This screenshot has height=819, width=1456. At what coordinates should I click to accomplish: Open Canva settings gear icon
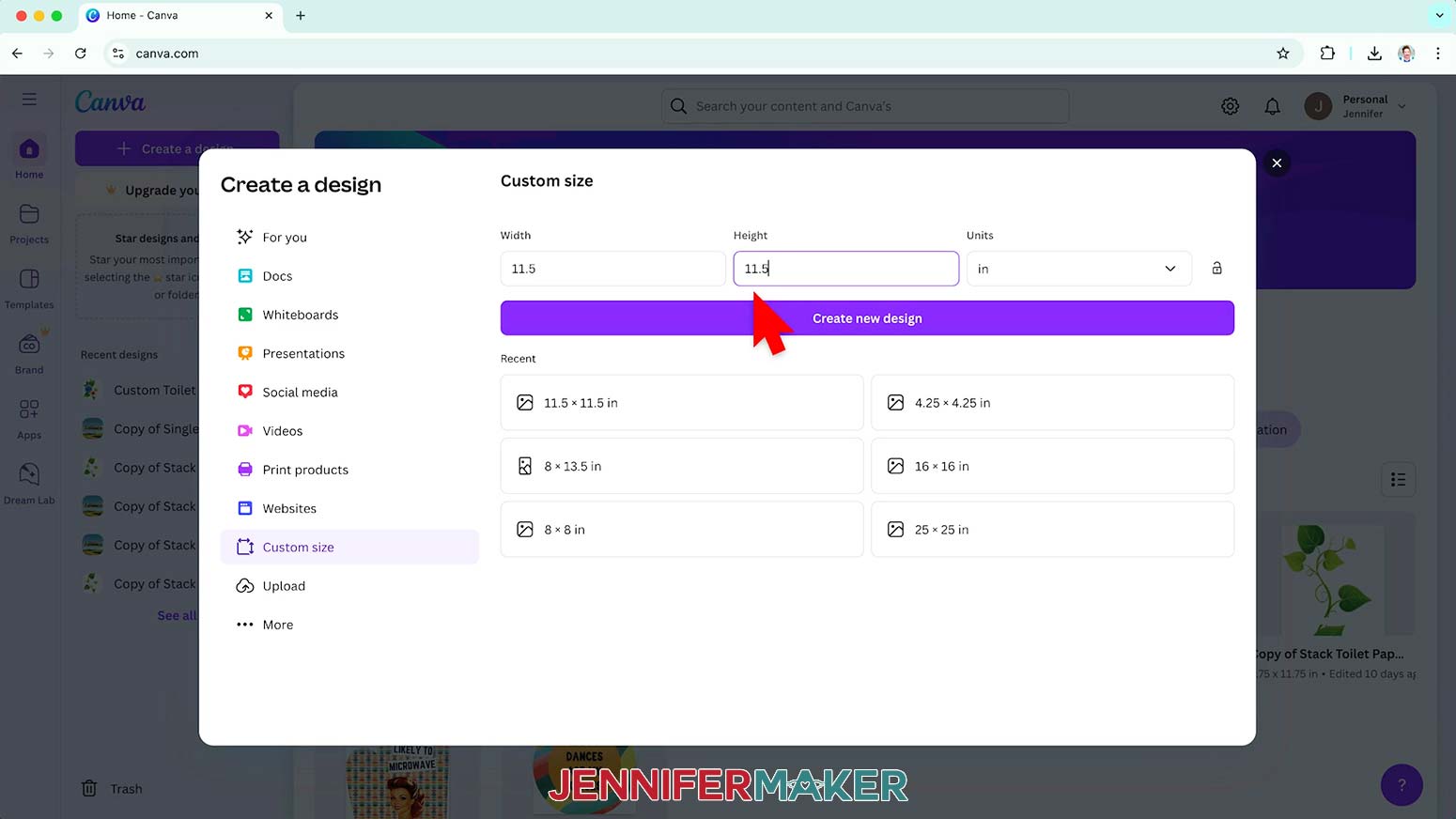(1230, 106)
